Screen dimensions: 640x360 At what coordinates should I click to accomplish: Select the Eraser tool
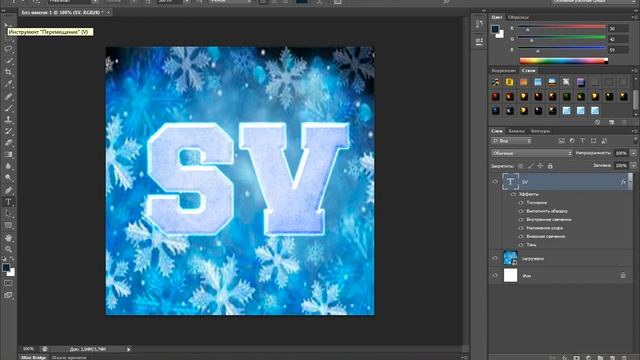click(8, 143)
